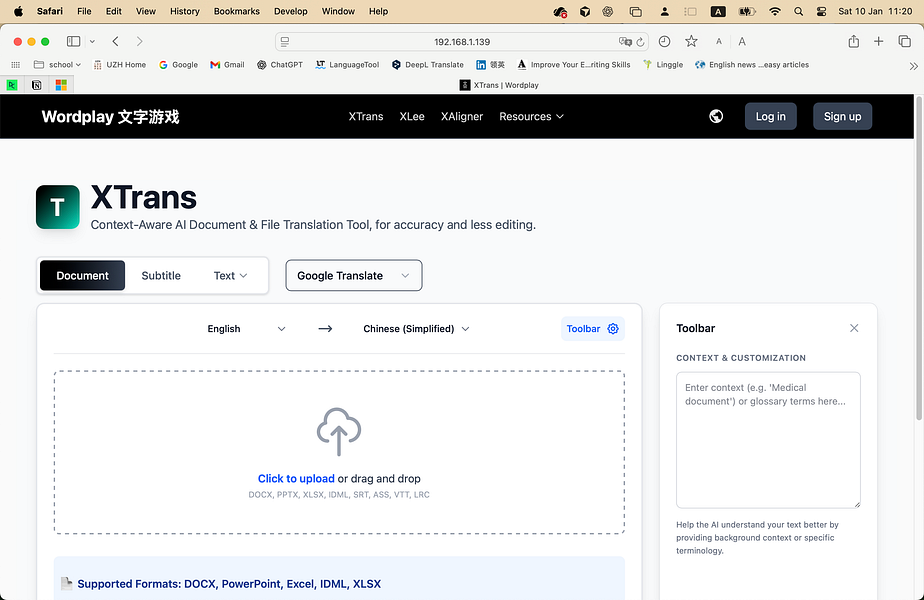Show more bookmarks with double chevron
This screenshot has width=924, height=600.
tap(913, 65)
